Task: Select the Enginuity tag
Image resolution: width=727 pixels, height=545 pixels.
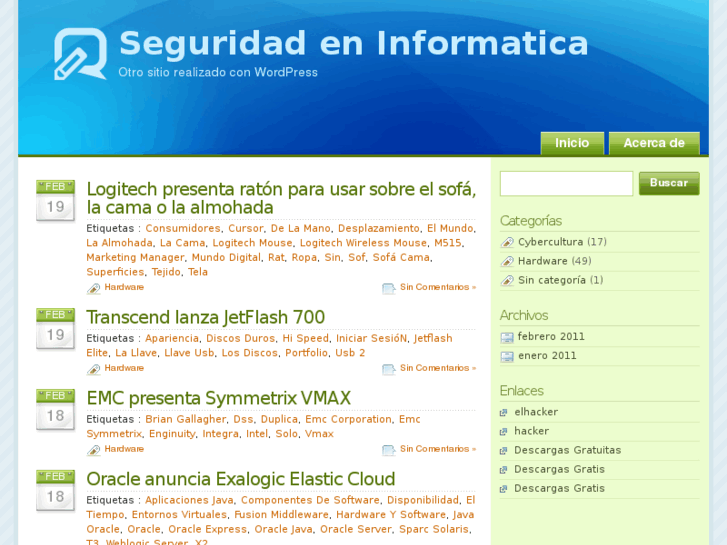Action: (x=172, y=434)
